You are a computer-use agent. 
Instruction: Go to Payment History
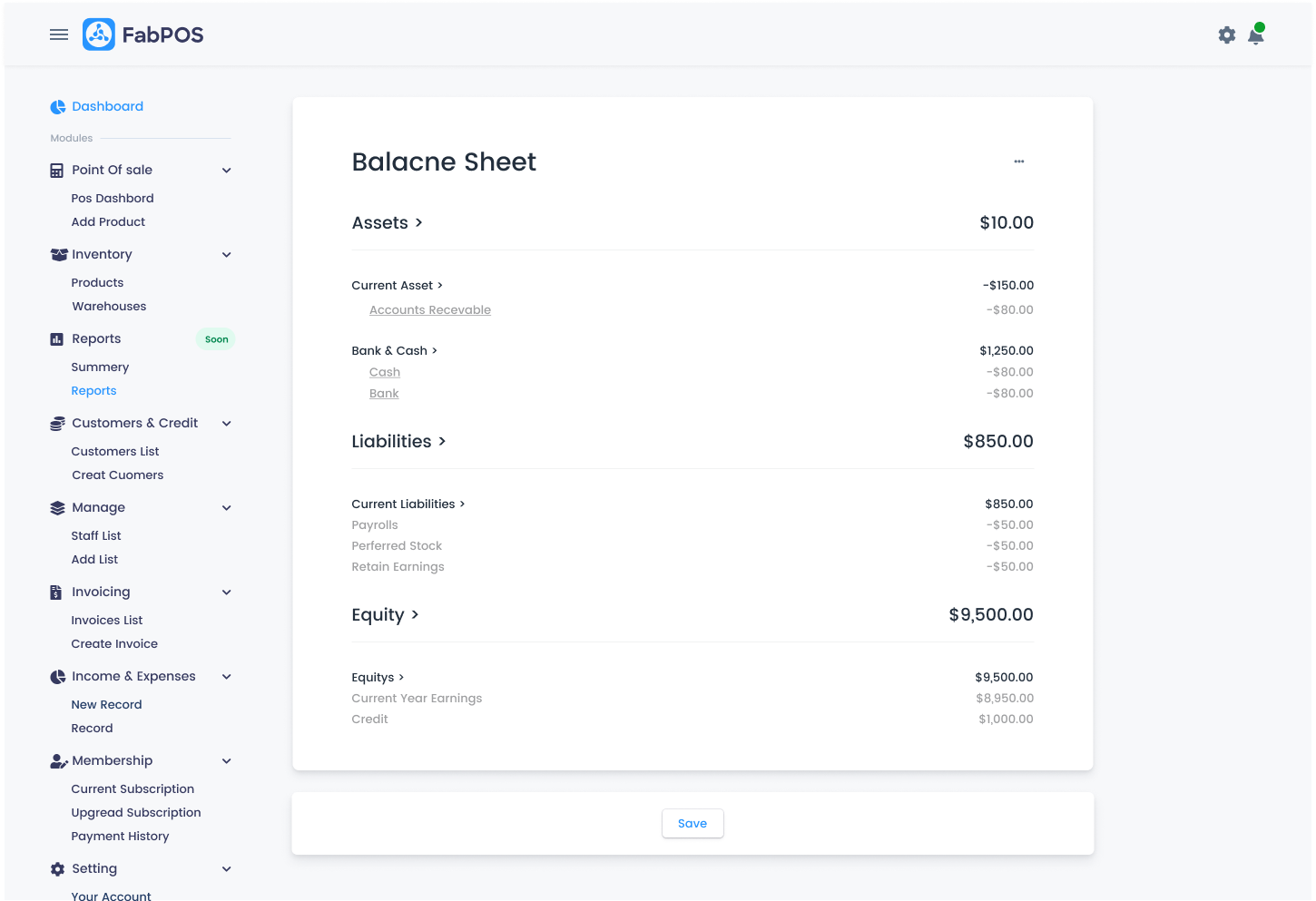pos(120,837)
